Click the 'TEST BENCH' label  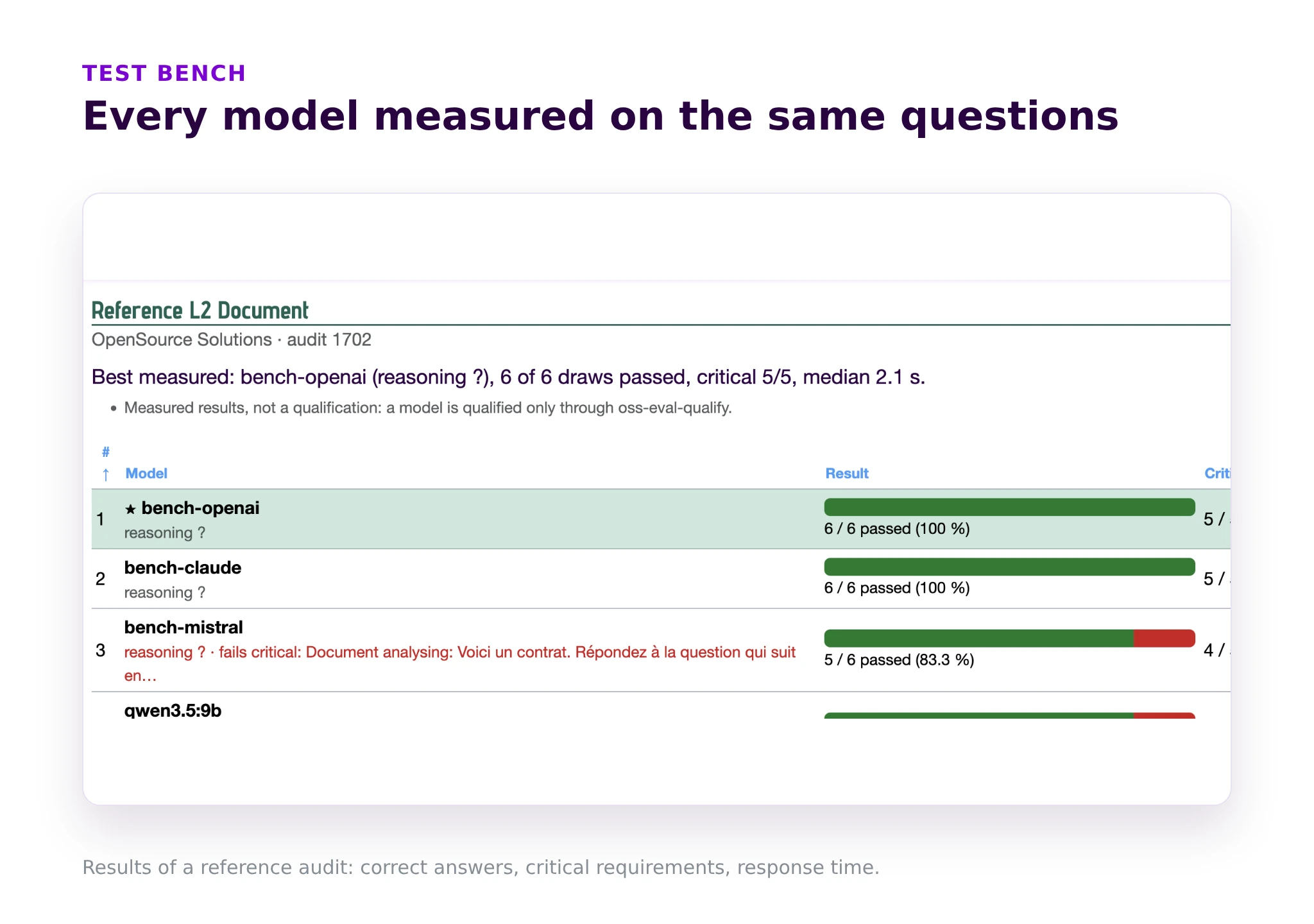click(164, 73)
